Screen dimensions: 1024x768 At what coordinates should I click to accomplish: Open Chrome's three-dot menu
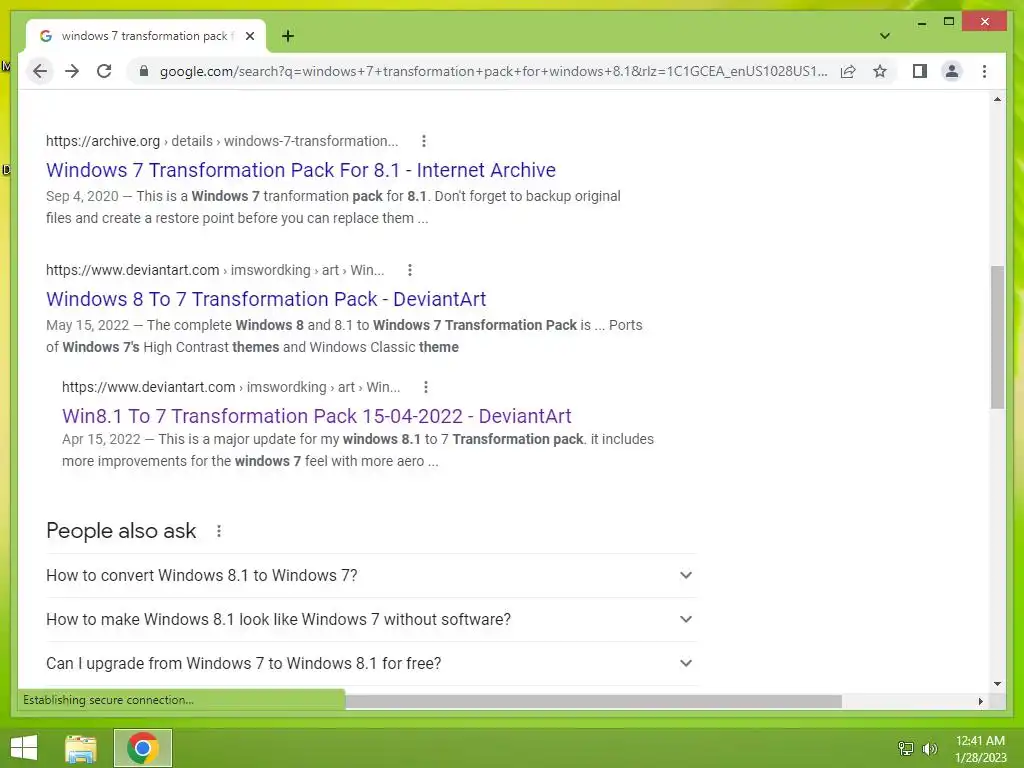pos(984,71)
